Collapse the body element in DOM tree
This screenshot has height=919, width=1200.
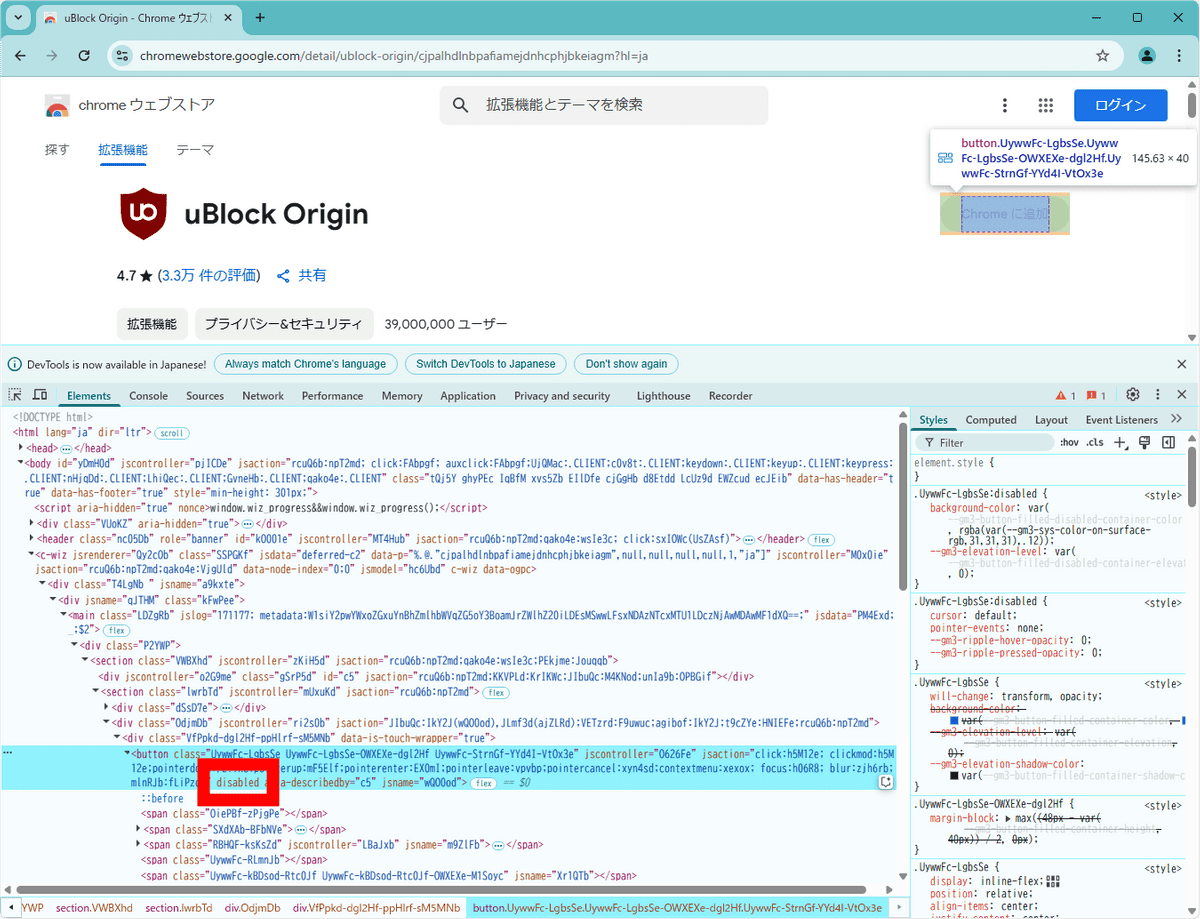(20, 463)
